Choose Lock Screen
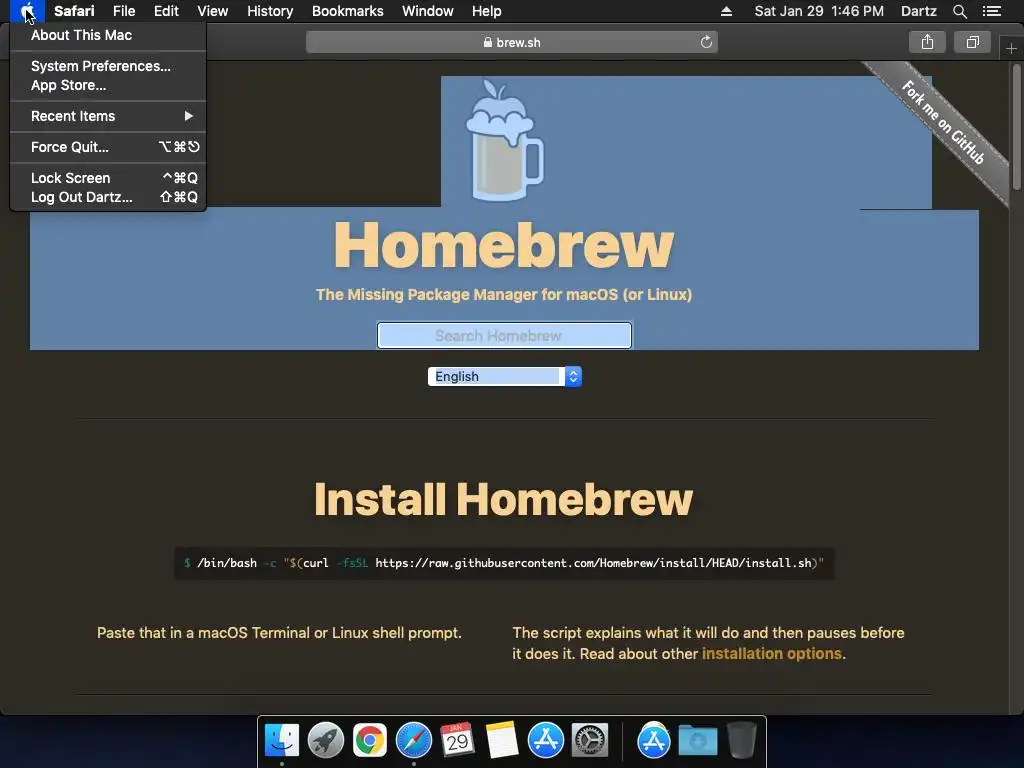 [x=108, y=178]
